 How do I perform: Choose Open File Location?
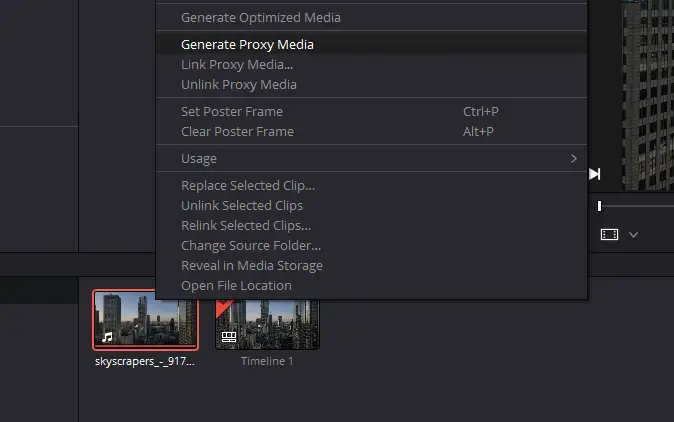click(371, 285)
